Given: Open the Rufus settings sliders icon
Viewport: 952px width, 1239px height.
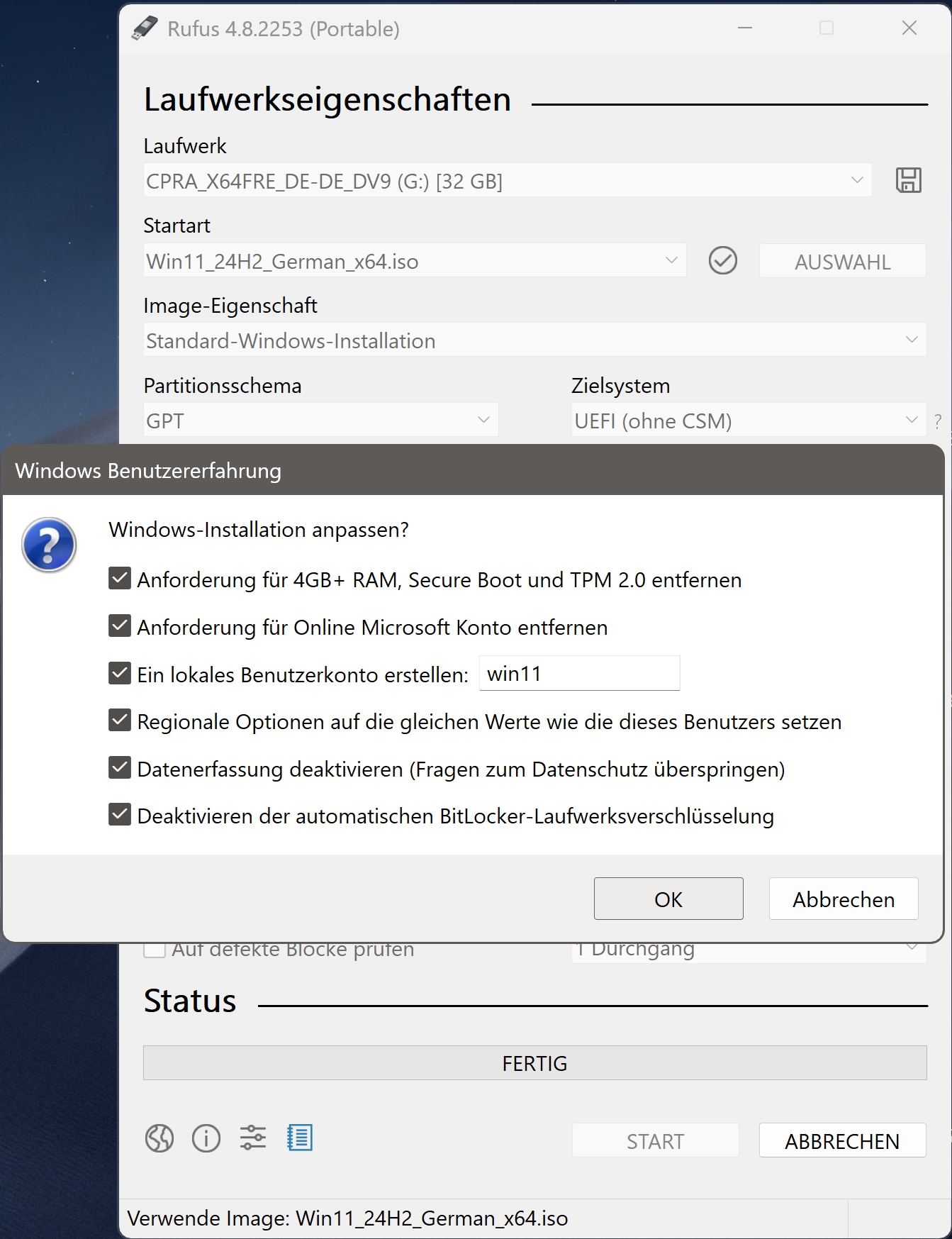Looking at the screenshot, I should point(253,1138).
